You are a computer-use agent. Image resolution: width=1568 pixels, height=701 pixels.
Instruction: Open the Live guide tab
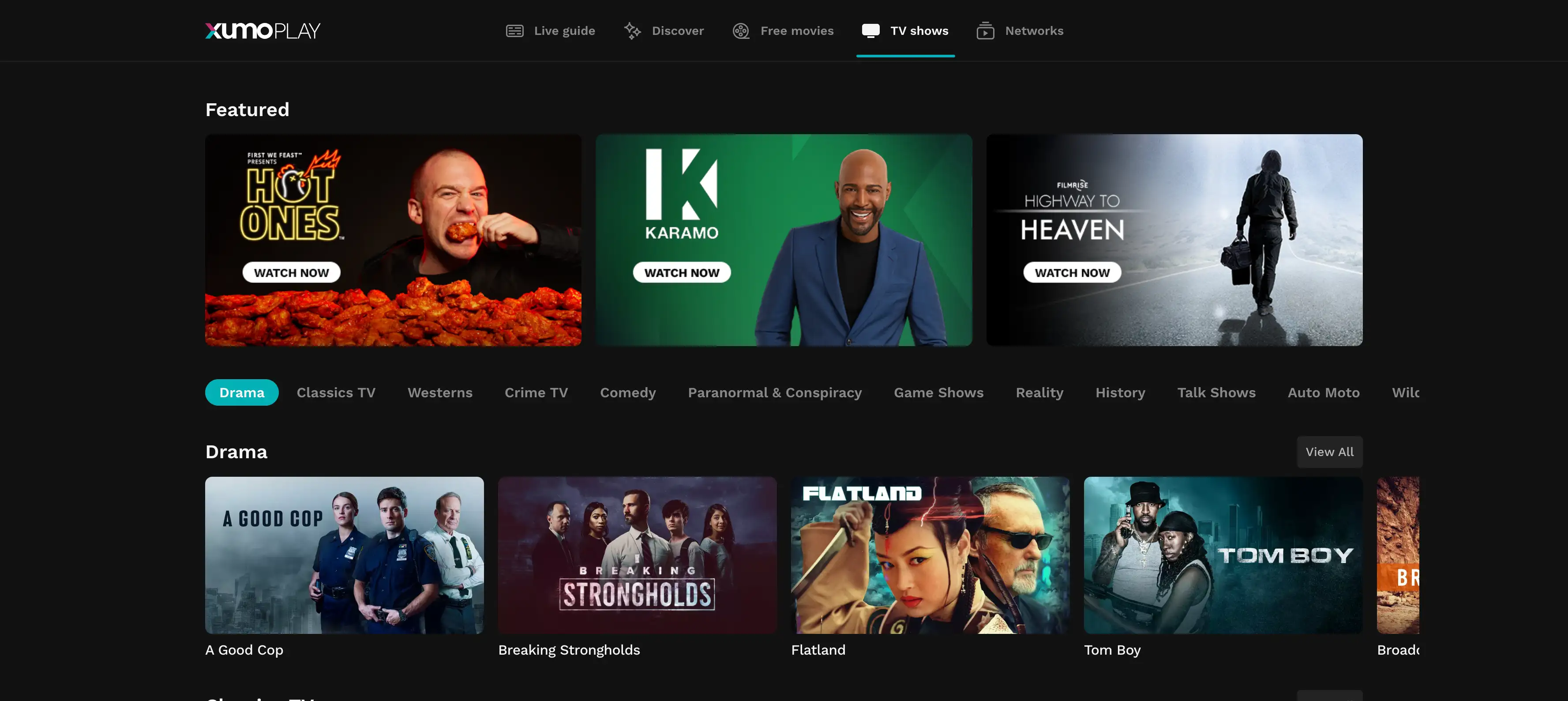(x=550, y=30)
